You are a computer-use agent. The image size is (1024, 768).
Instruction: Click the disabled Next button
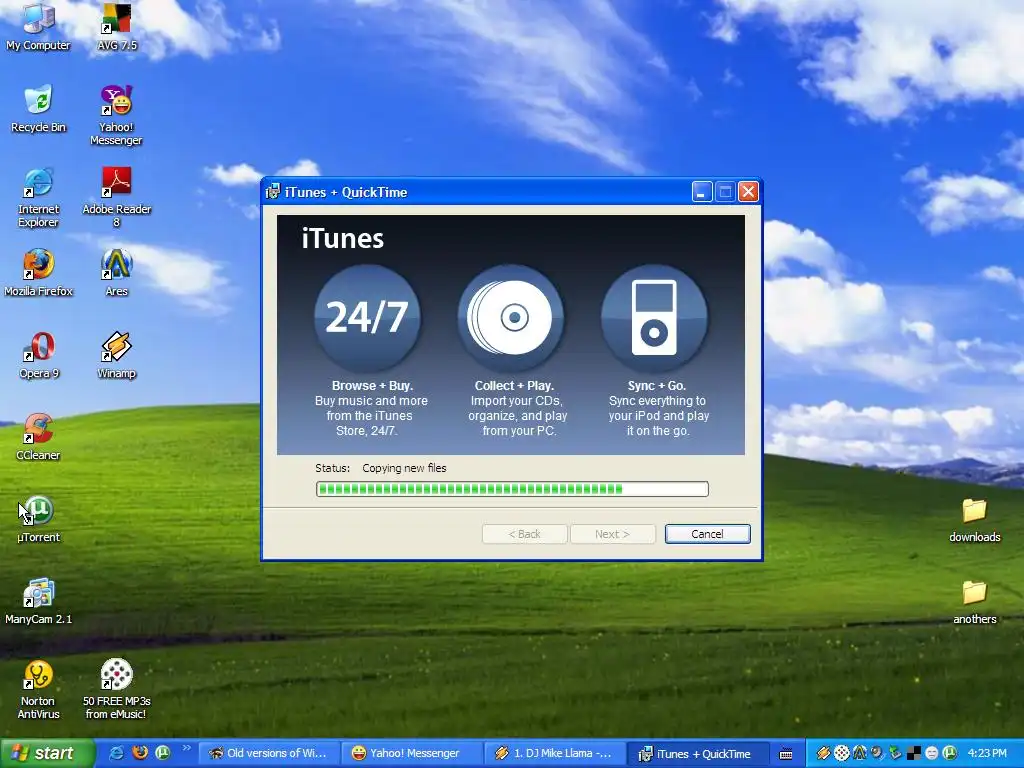(613, 534)
